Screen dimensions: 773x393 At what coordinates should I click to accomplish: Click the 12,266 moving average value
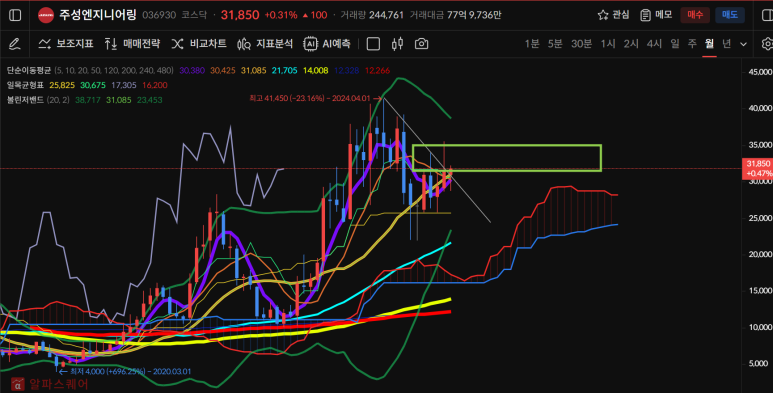(x=377, y=71)
